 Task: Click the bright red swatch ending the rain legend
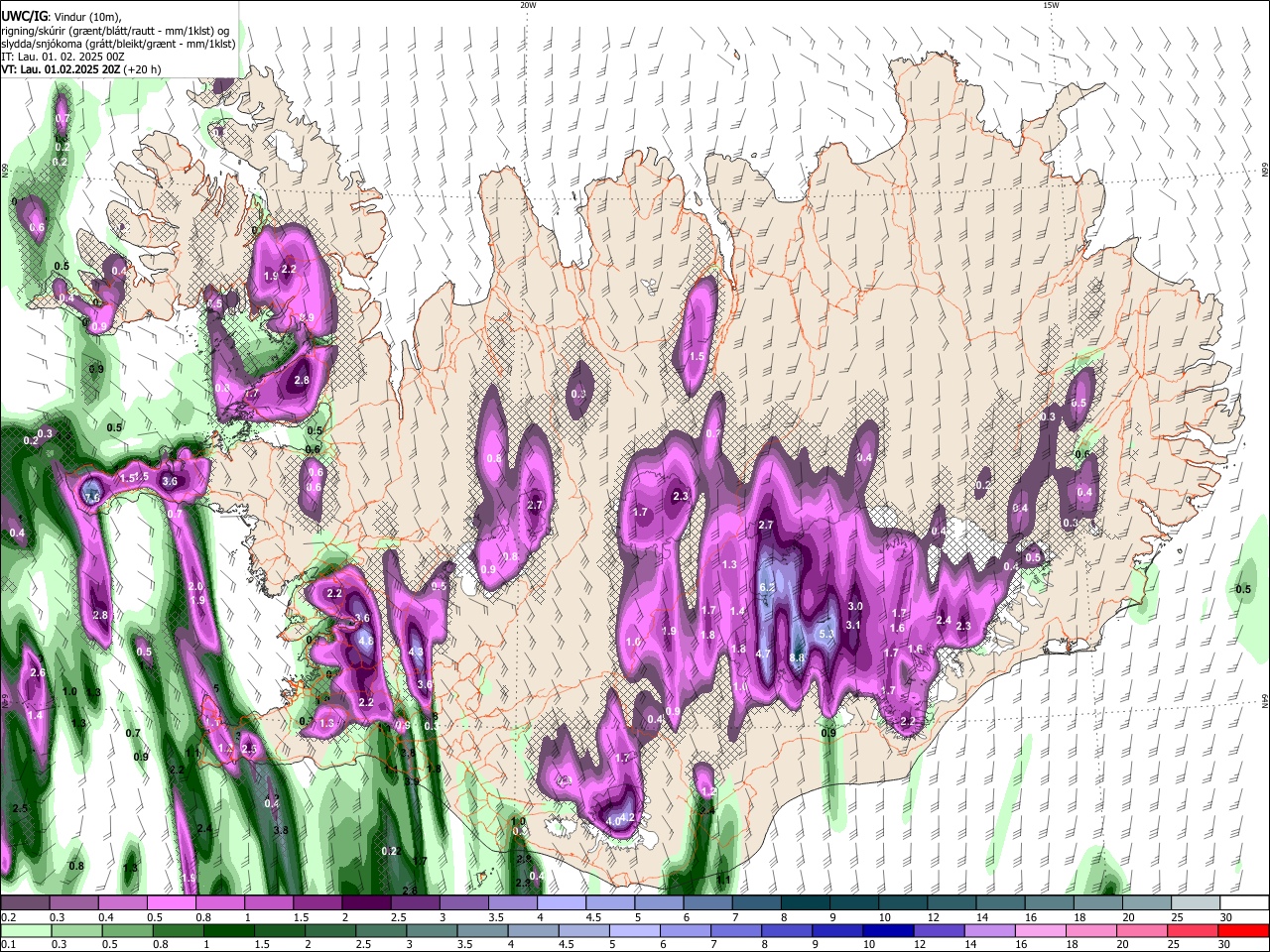[x=1242, y=930]
